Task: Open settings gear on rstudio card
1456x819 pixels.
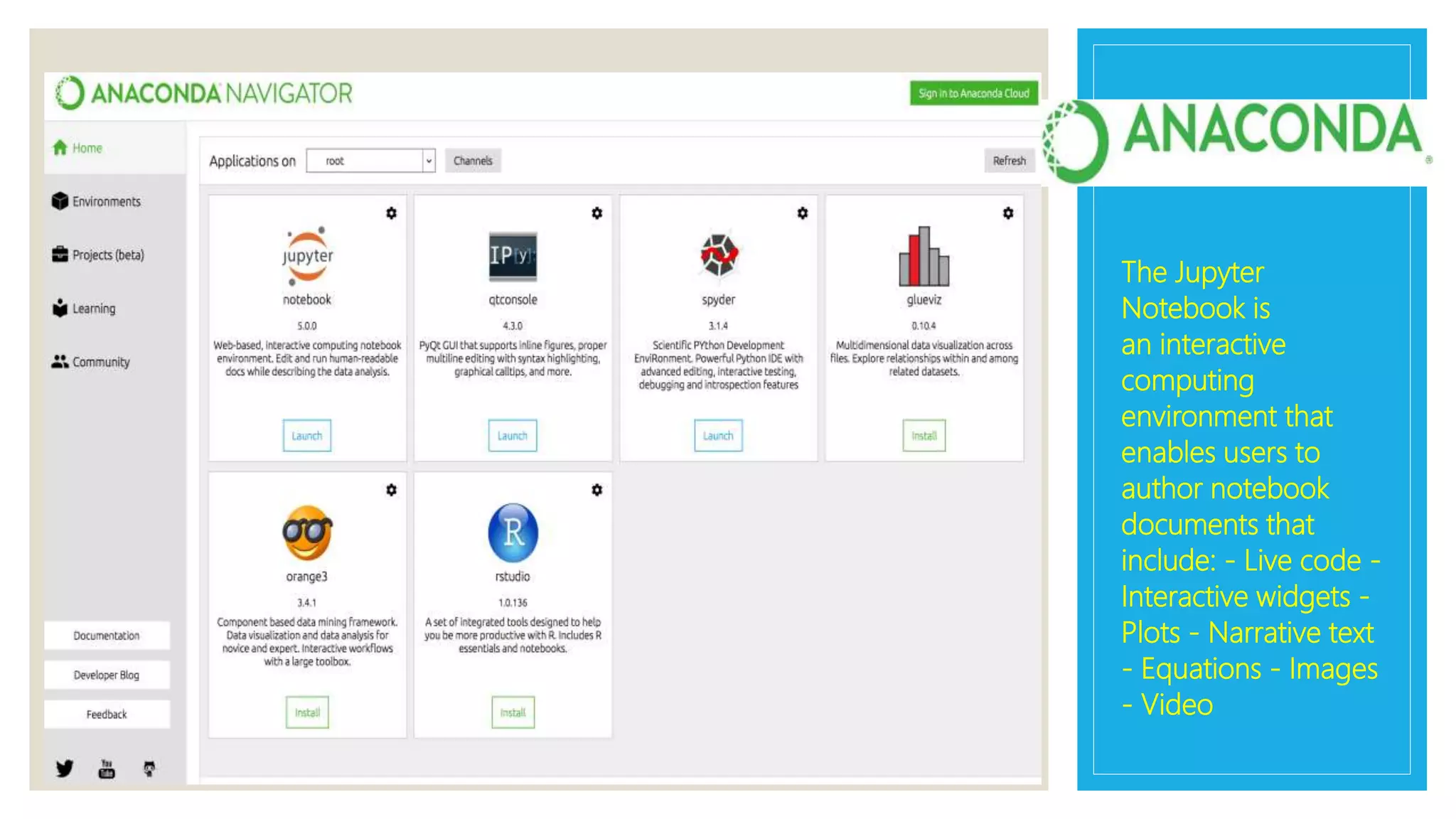Action: pos(597,490)
